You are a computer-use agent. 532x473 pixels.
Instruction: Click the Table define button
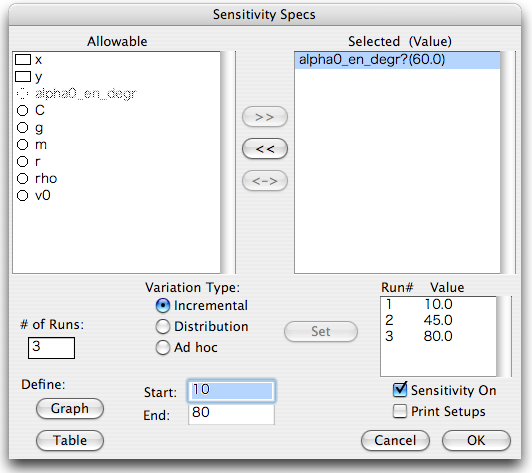coord(70,440)
